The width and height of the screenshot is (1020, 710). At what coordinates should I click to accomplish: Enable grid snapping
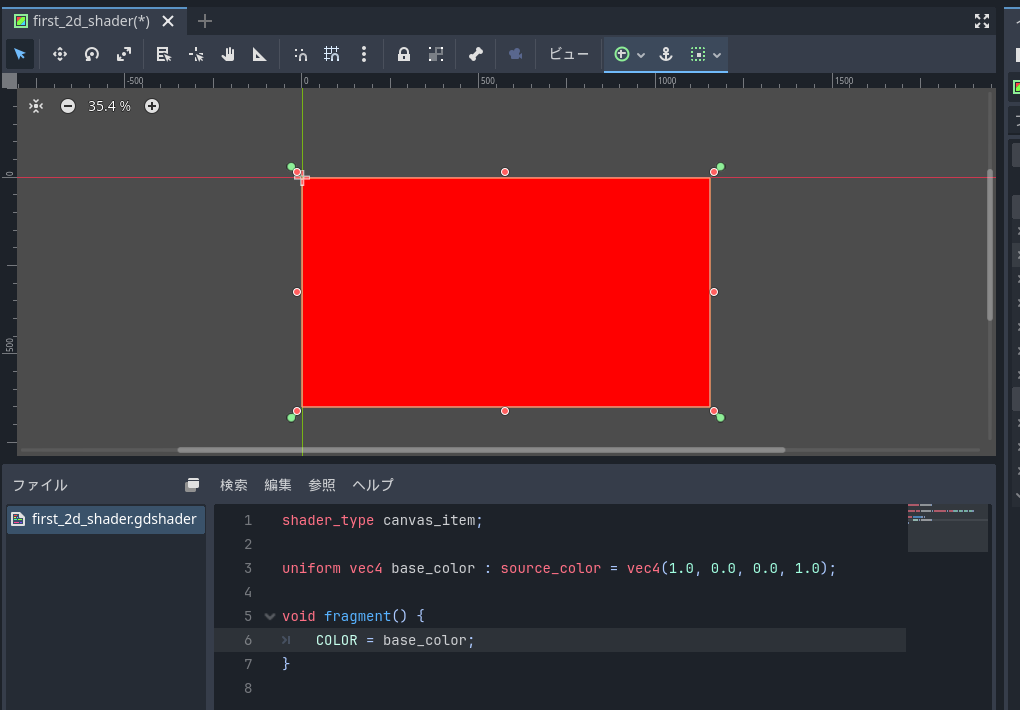point(332,54)
